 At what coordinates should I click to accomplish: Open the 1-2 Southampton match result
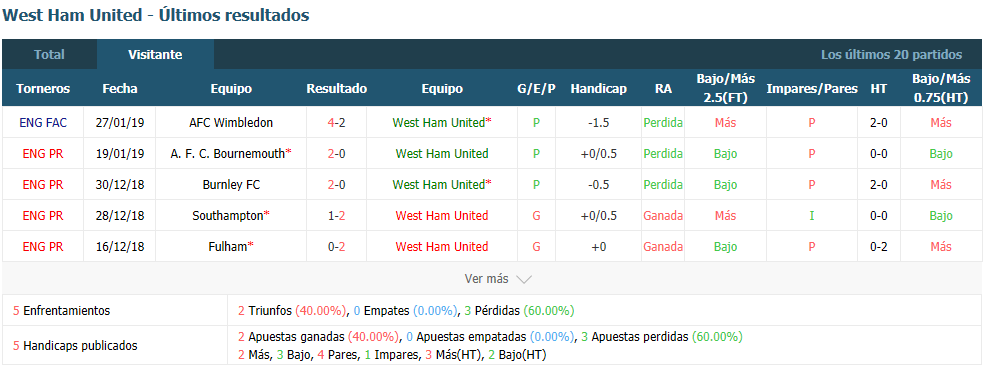[x=336, y=216]
